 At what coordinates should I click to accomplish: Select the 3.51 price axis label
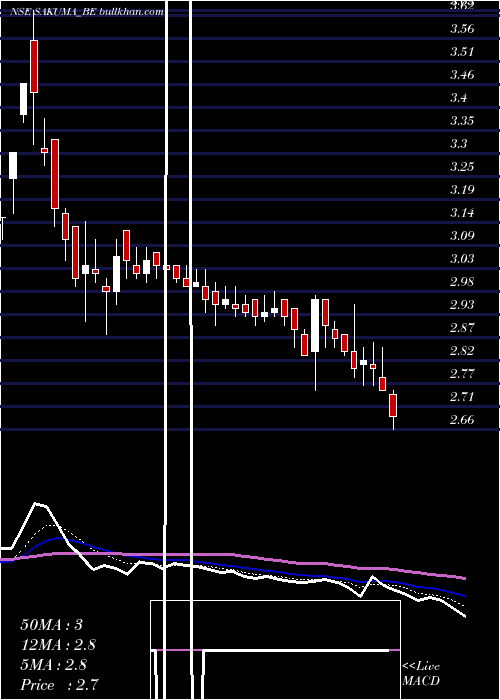click(x=462, y=52)
